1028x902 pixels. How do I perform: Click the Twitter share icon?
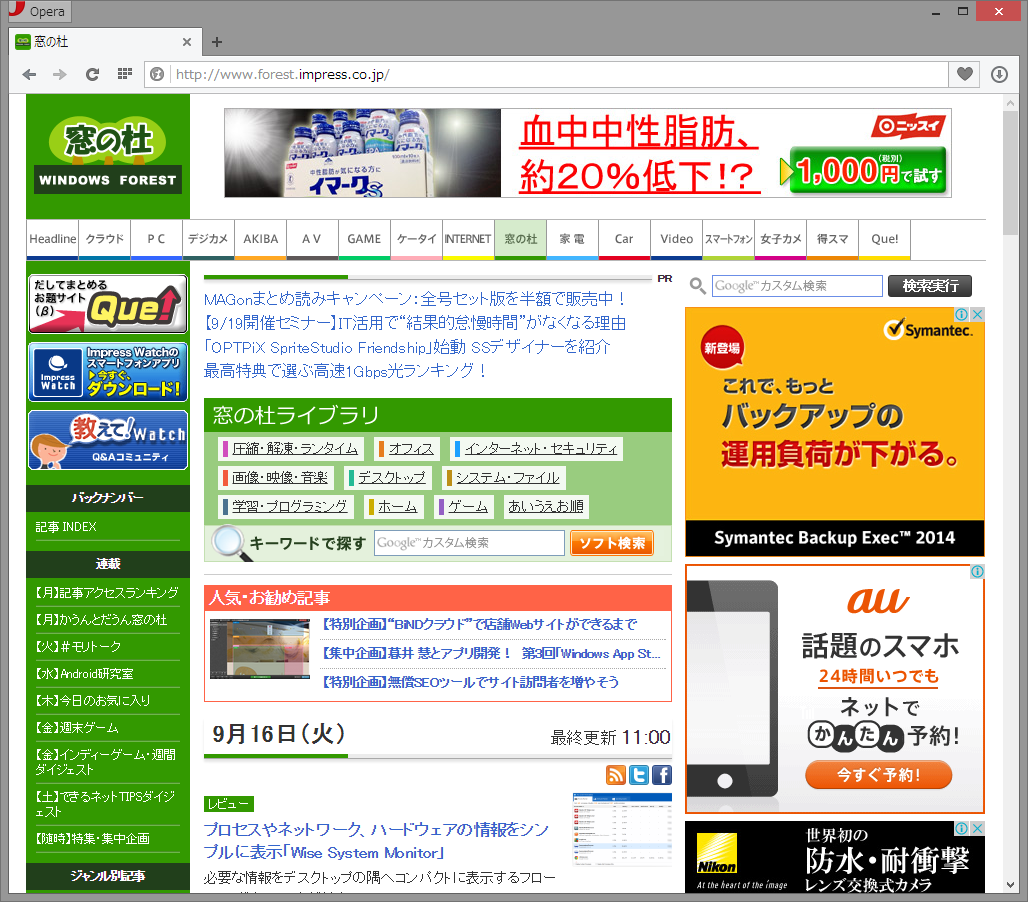pos(639,775)
